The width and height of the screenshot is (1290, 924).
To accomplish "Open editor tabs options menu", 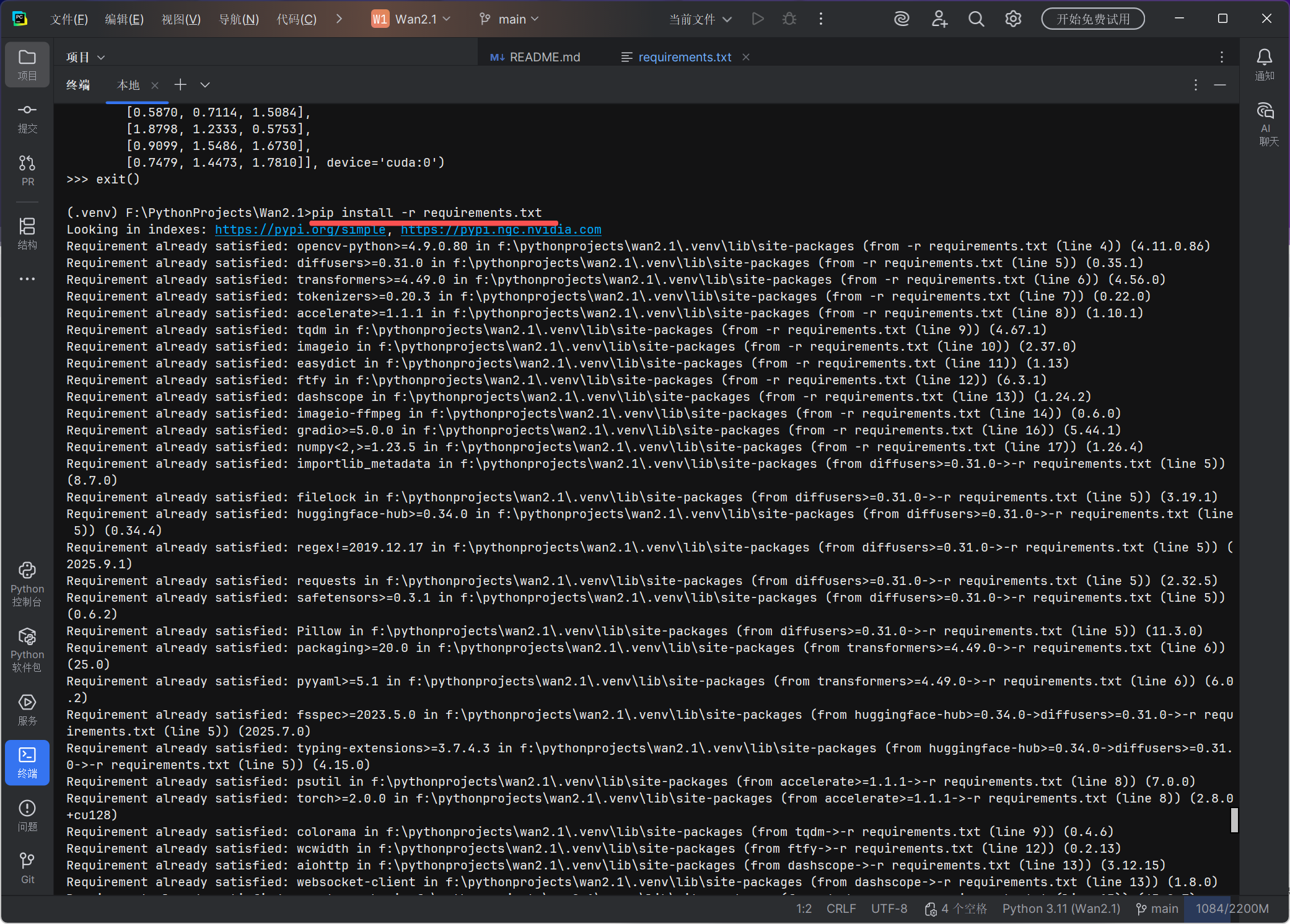I will click(1222, 57).
